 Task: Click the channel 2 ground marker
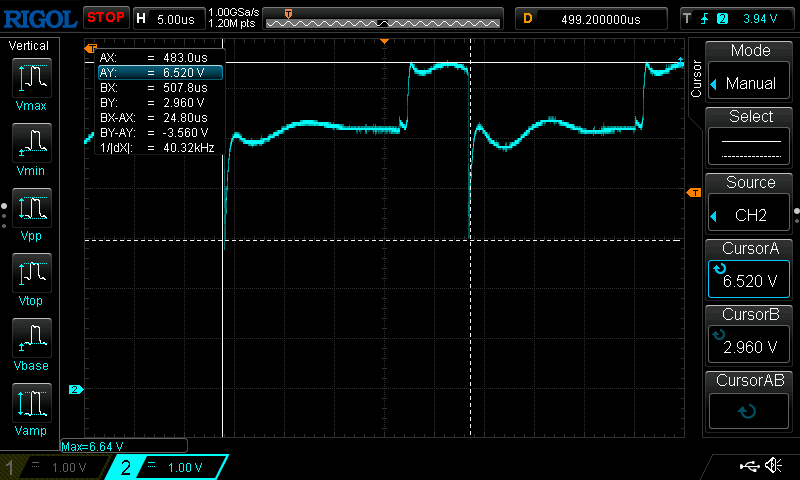76,389
